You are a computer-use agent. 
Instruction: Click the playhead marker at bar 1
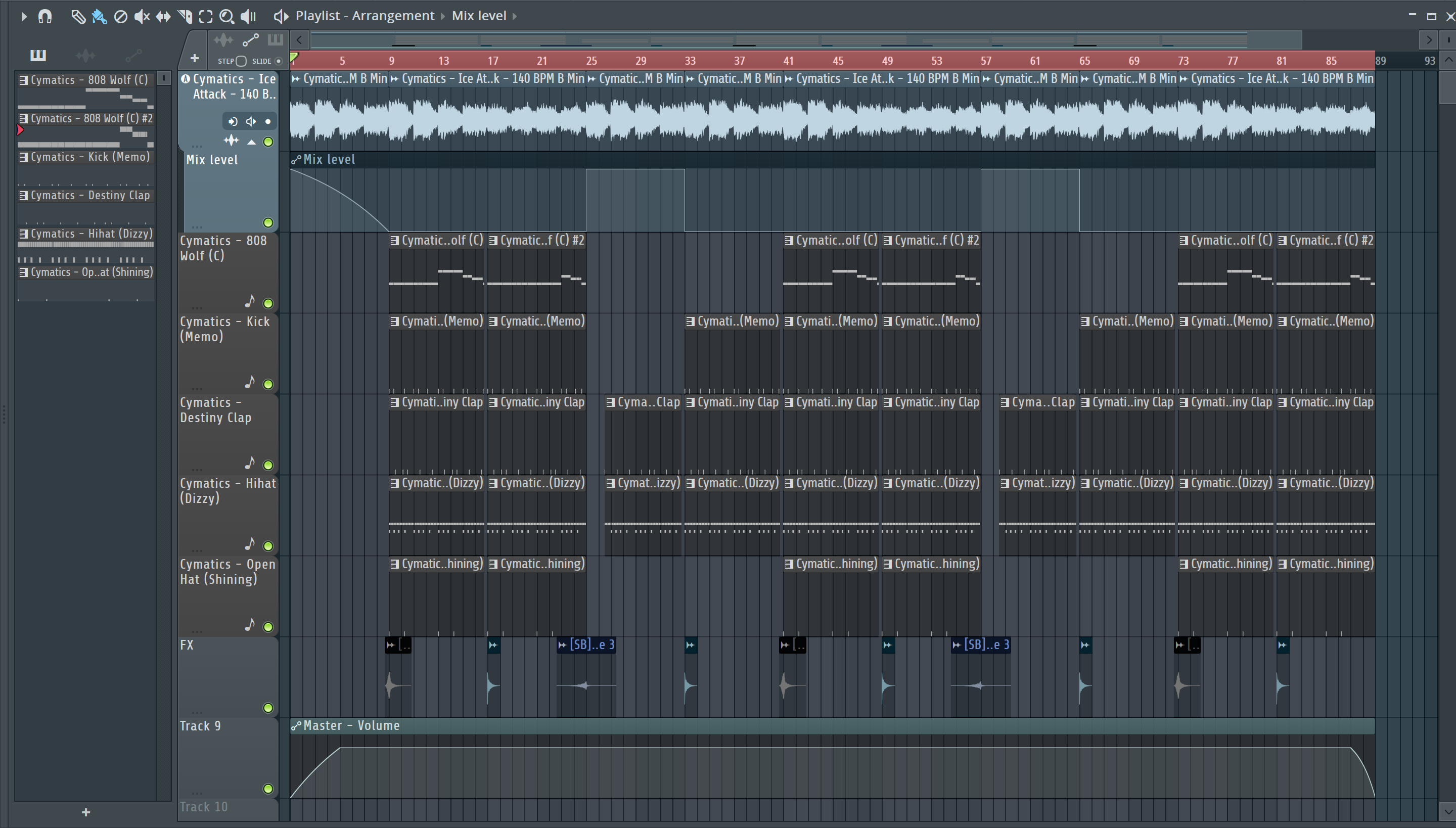[x=294, y=57]
